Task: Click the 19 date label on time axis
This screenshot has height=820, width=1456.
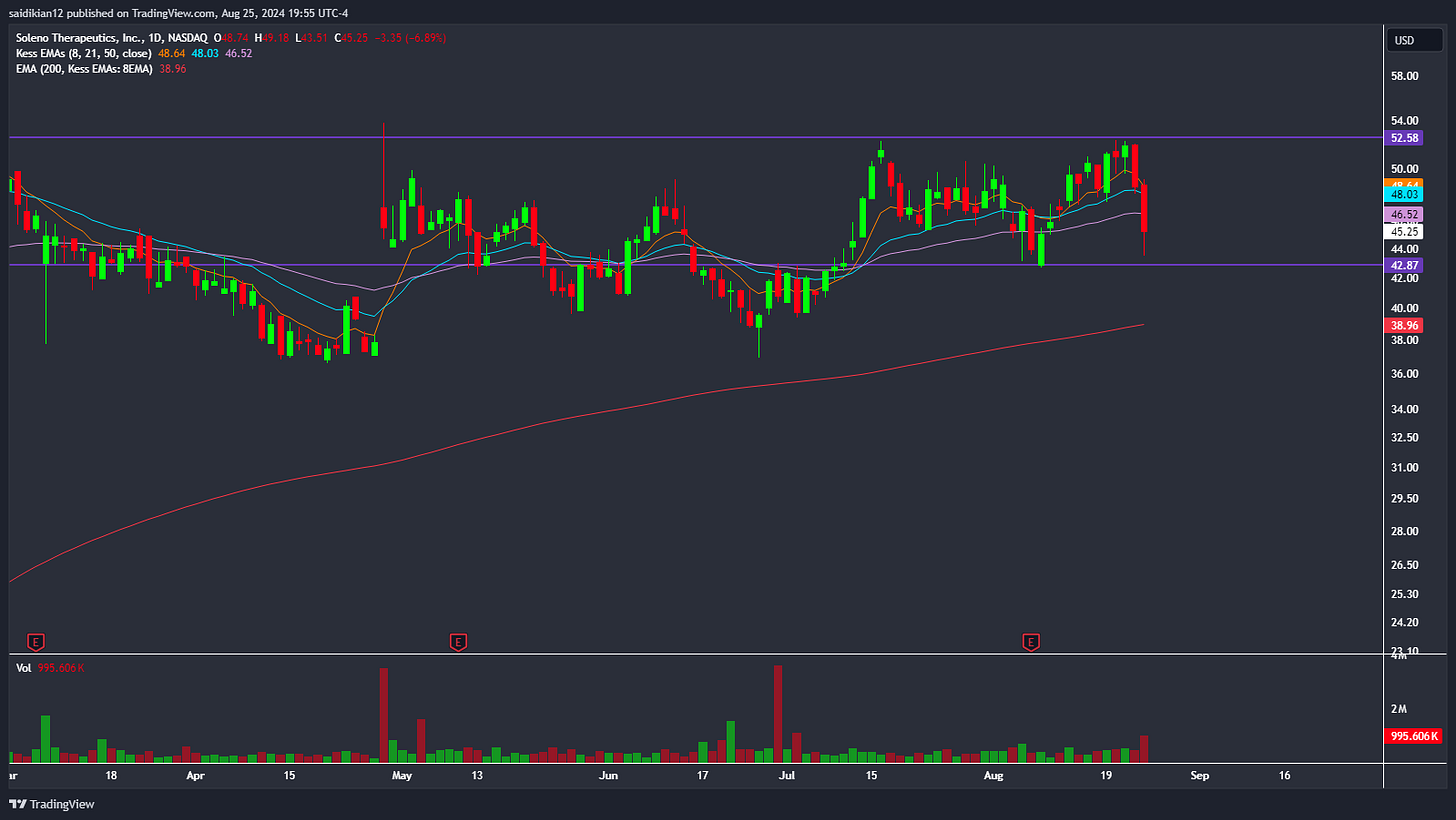Action: coord(1105,775)
